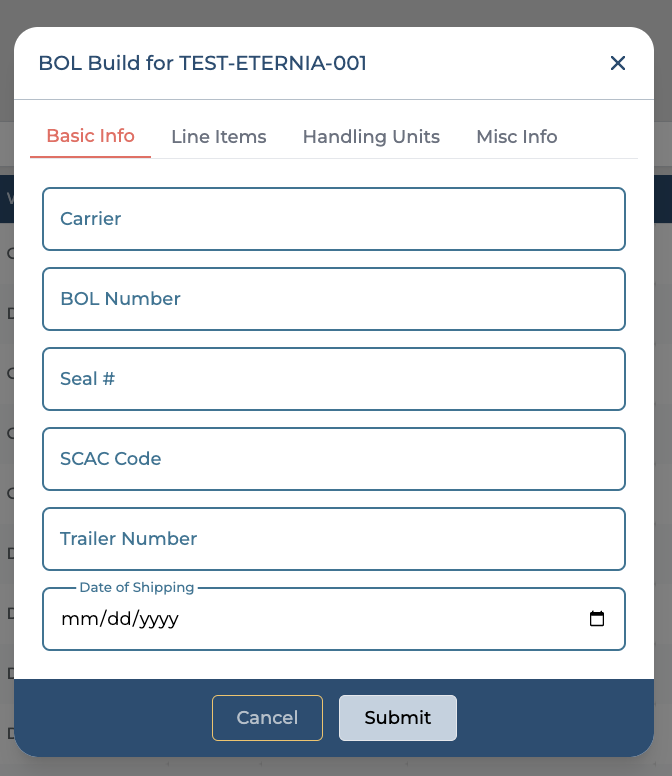Open the Line Items tab
The width and height of the screenshot is (672, 776).
(x=218, y=137)
